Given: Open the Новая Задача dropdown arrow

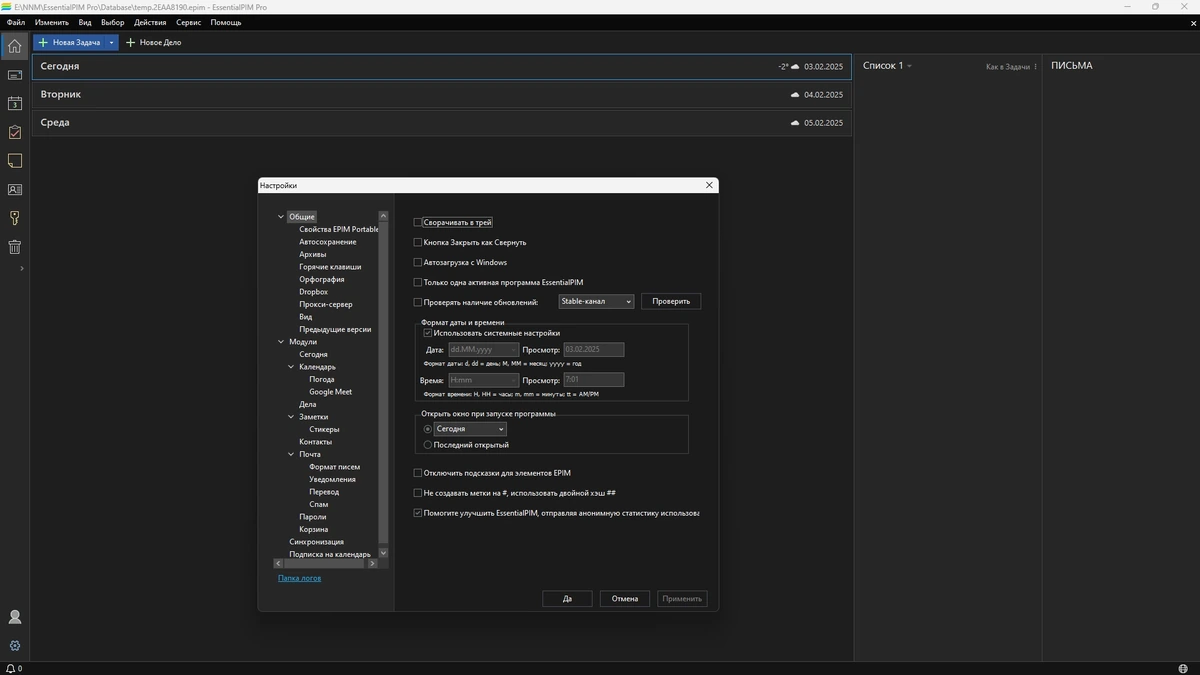Looking at the screenshot, I should (111, 42).
